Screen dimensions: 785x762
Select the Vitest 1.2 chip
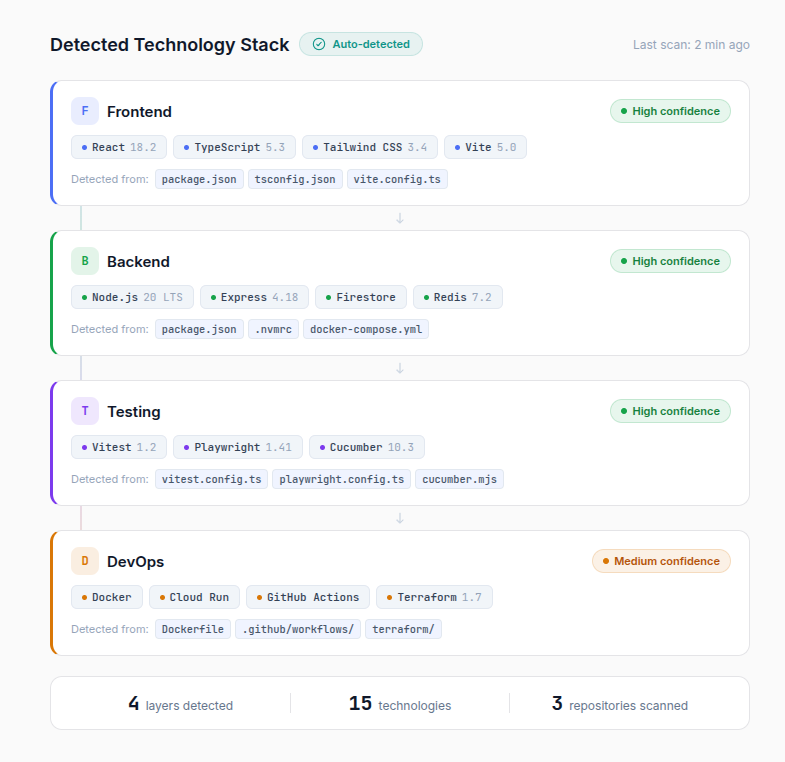tap(119, 447)
